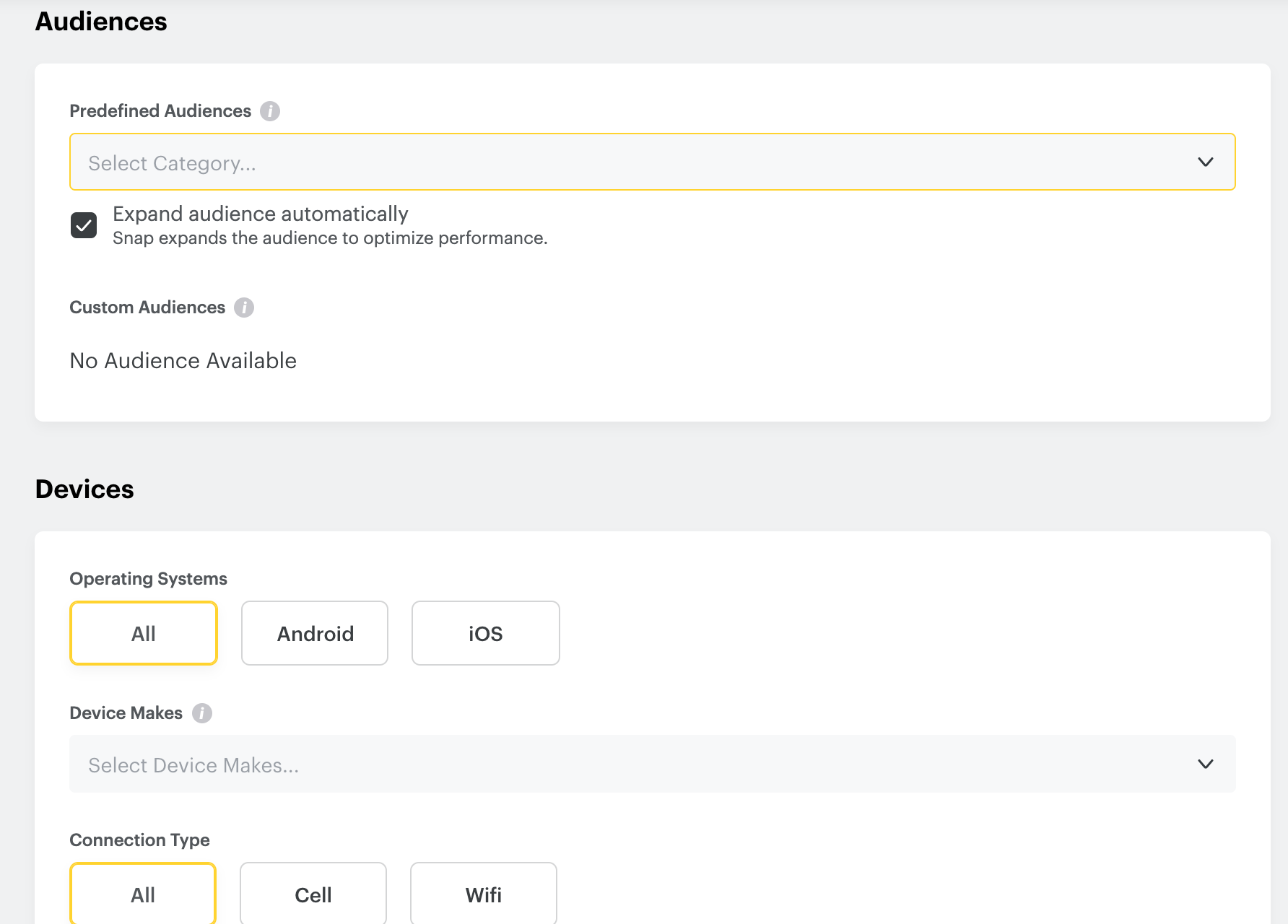The image size is (1288, 924).
Task: Click 'Predefined Audiences' label
Action: 160,111
